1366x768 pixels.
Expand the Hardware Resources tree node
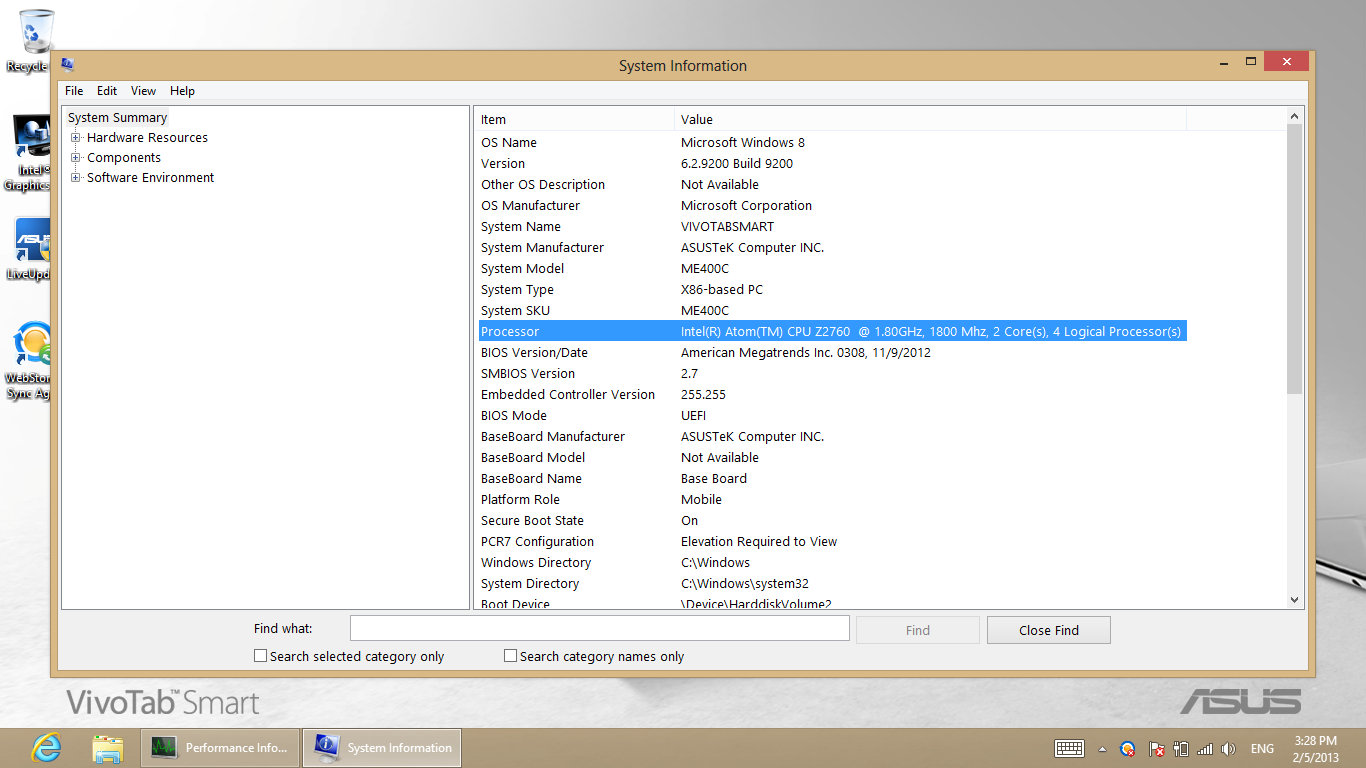(x=76, y=137)
